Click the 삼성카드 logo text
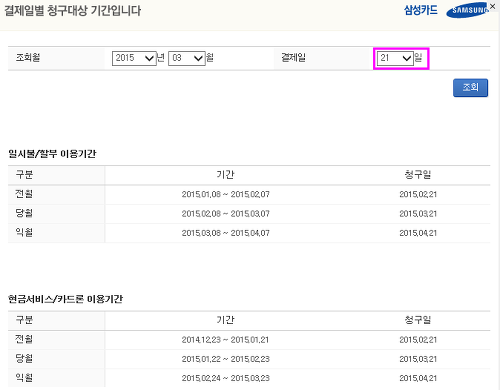Image resolution: width=500 pixels, height=390 pixels. point(421,10)
